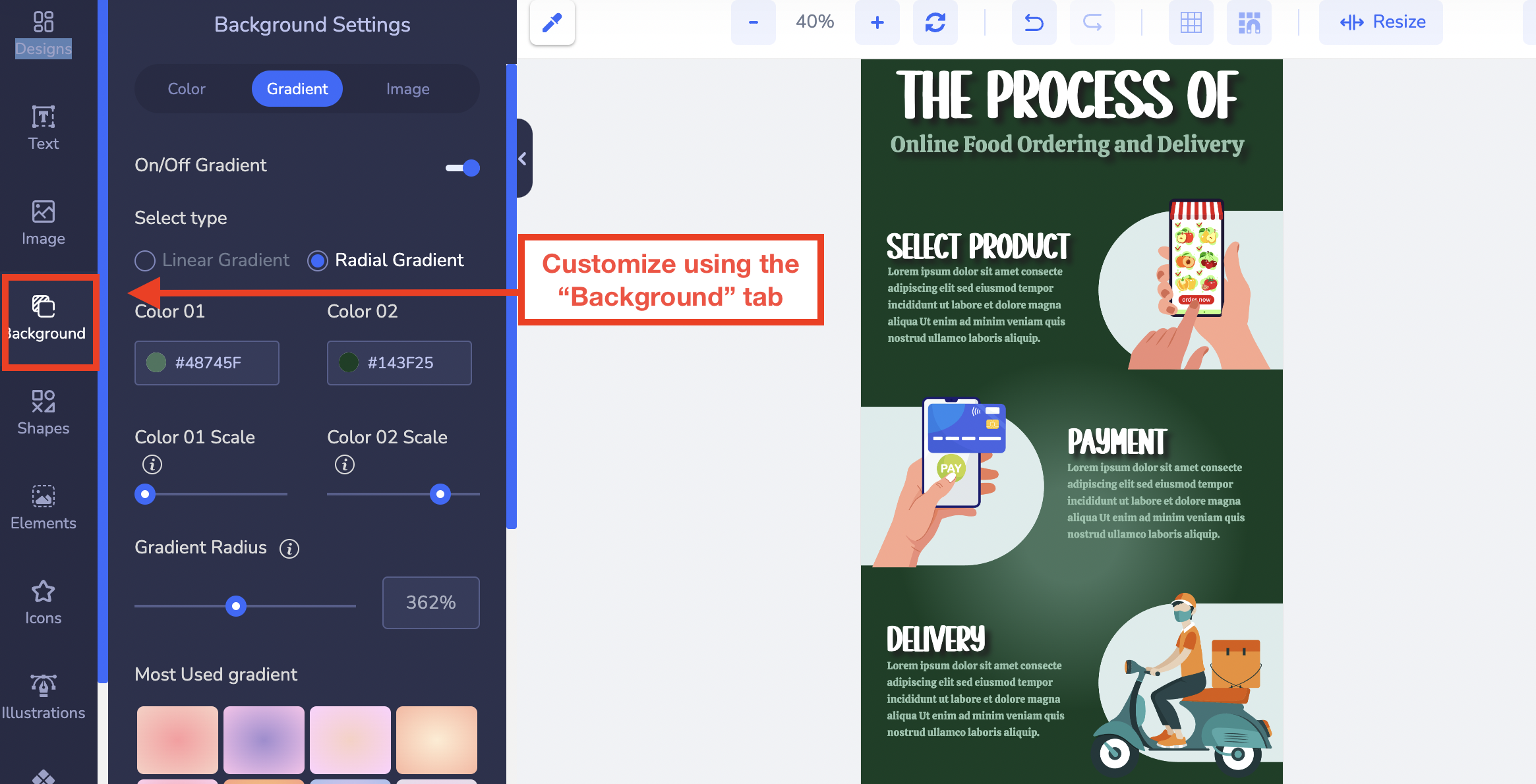1536x784 pixels.
Task: Toggle the On/Off Gradient switch
Action: point(463,168)
